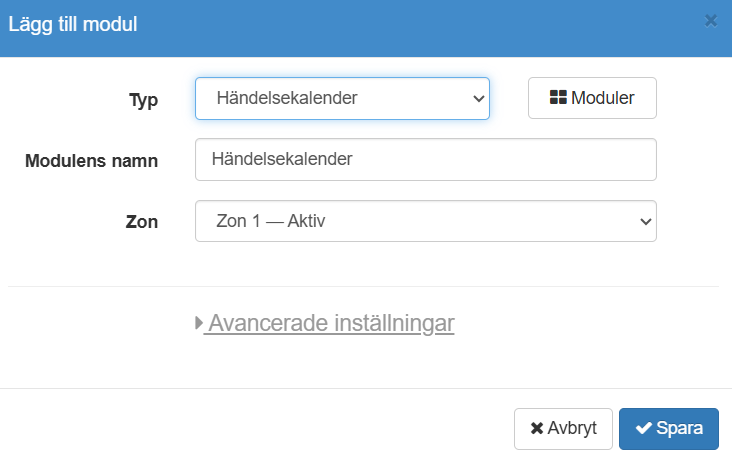Click the grid icon on Moduler button
The image size is (732, 462).
click(558, 99)
